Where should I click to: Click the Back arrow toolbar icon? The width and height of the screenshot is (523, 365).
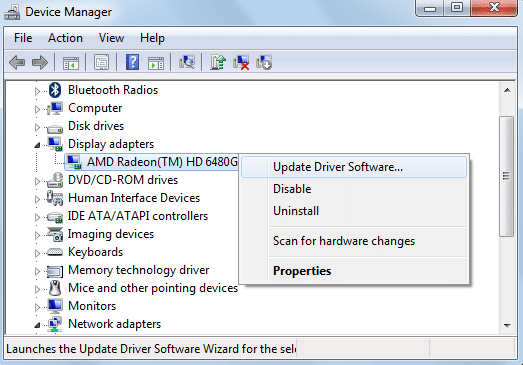(17, 62)
